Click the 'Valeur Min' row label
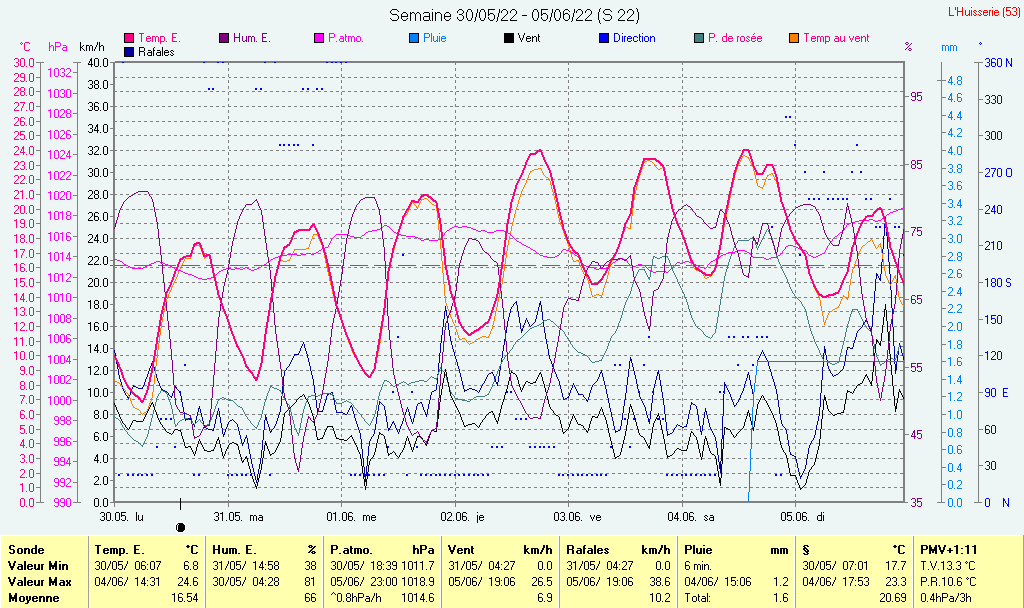This screenshot has width=1024, height=608. point(38,566)
